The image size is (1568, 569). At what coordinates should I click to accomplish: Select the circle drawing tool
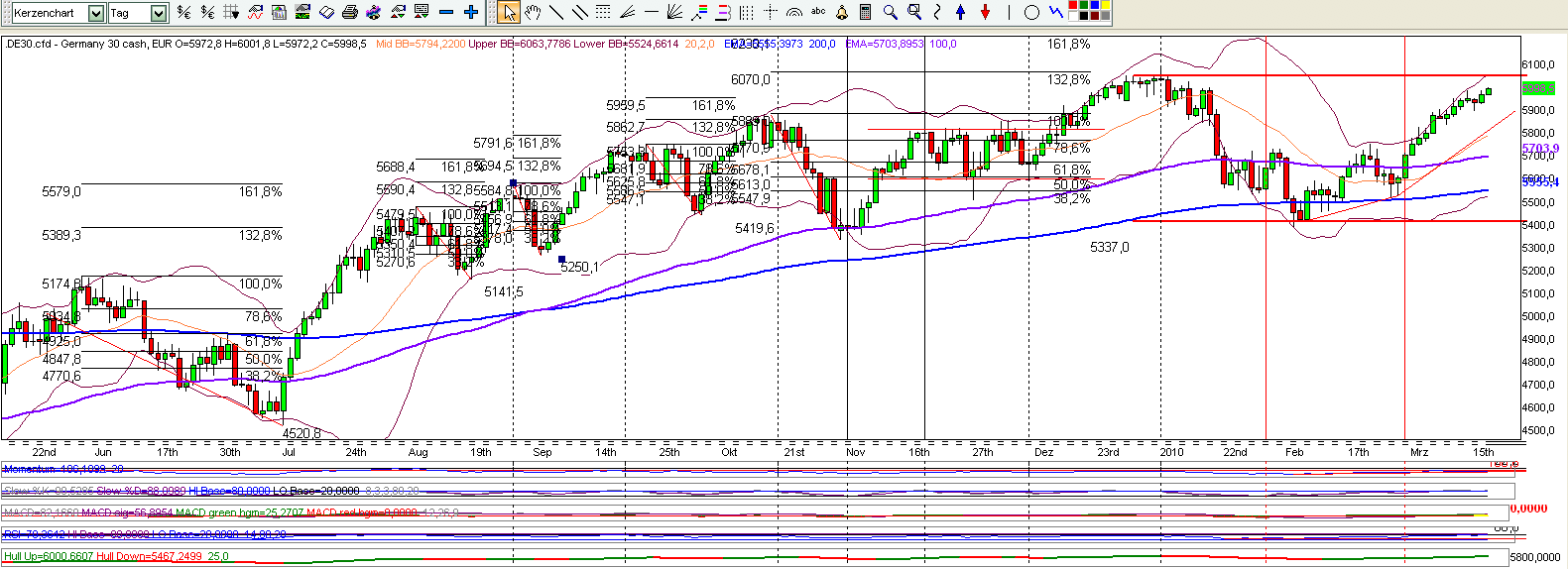pyautogui.click(x=1031, y=13)
